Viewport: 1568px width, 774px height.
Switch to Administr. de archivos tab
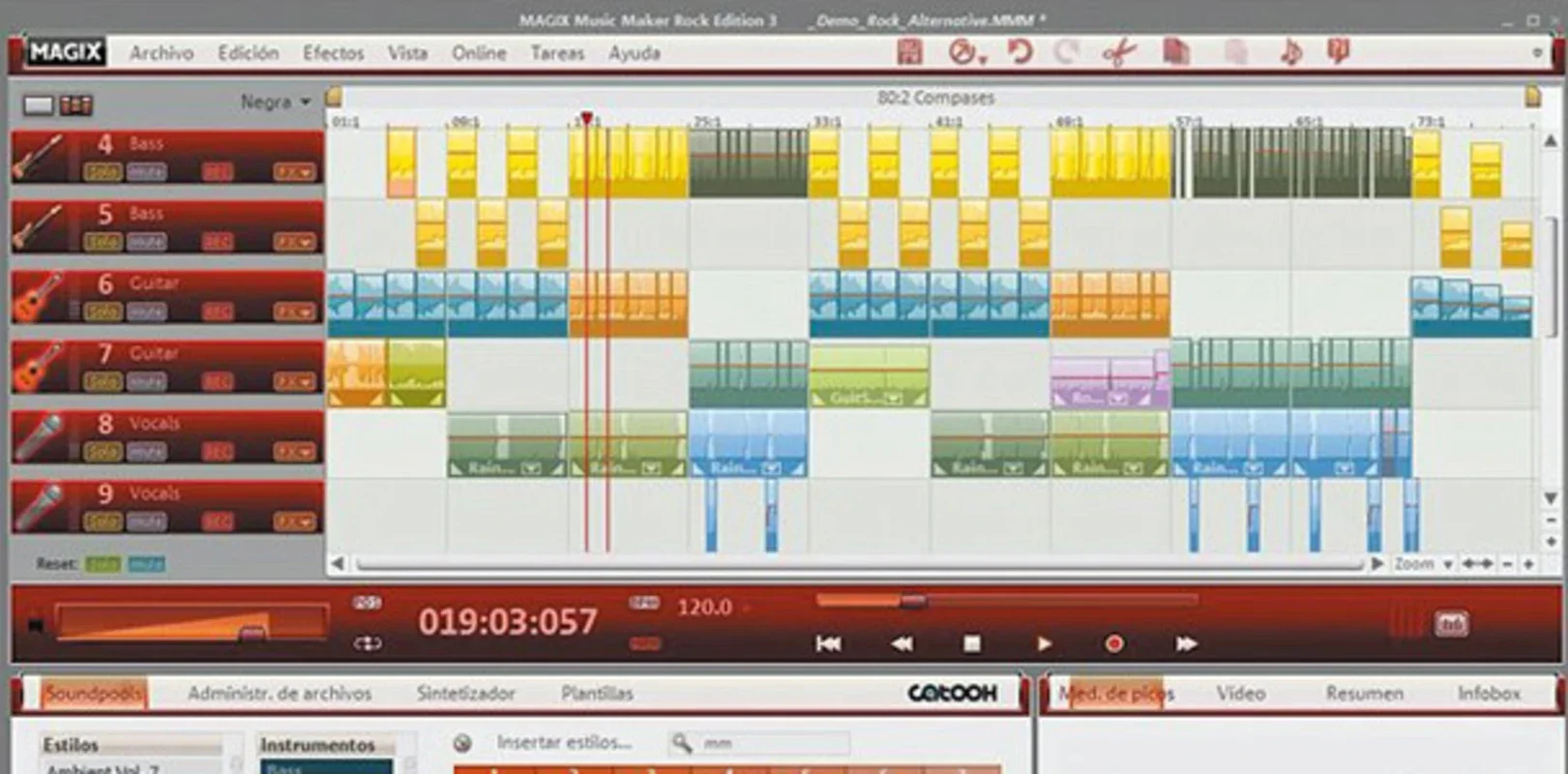coord(280,694)
